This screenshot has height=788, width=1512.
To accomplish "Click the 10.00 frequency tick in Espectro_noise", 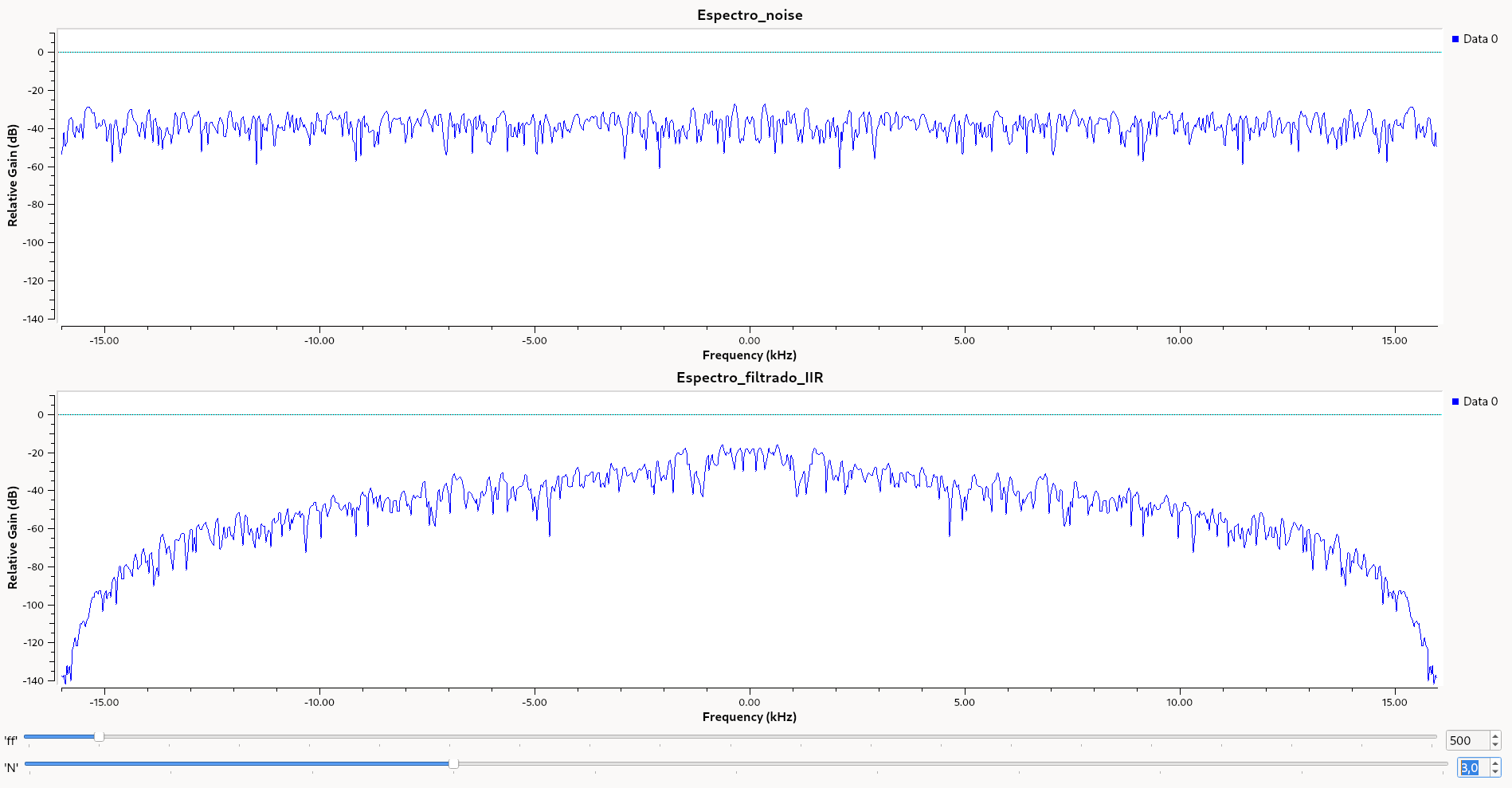I will (x=1180, y=341).
